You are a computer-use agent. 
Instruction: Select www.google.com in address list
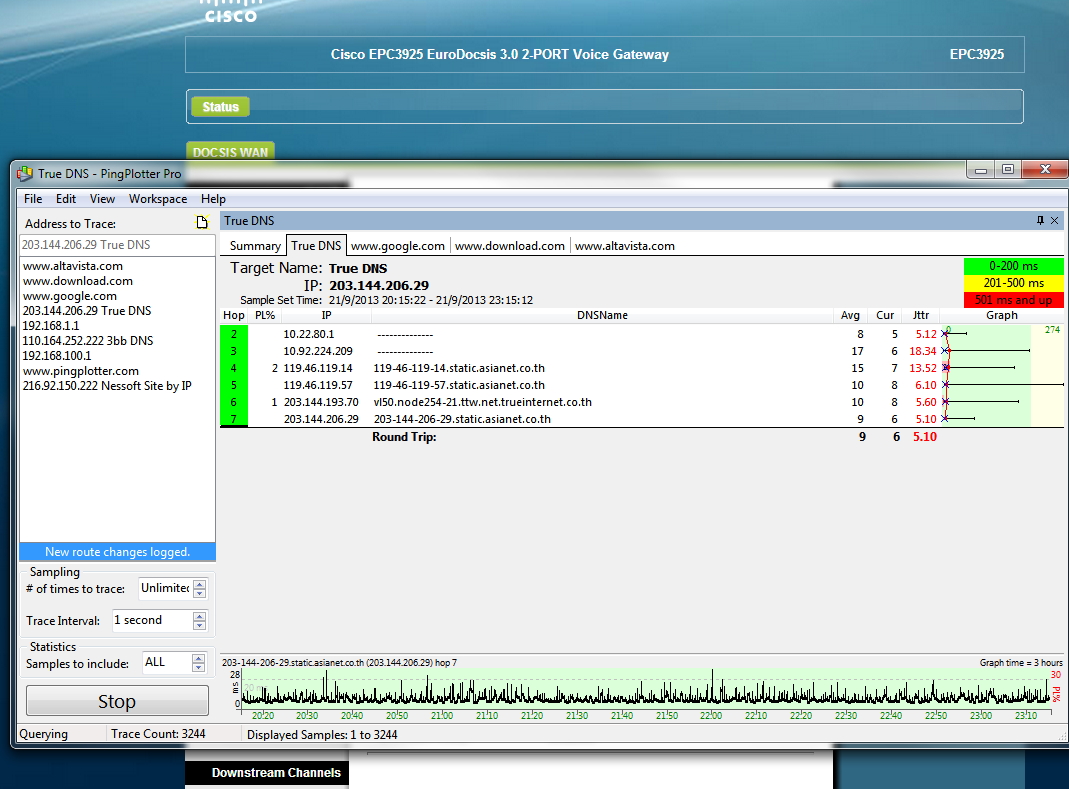pyautogui.click(x=70, y=296)
